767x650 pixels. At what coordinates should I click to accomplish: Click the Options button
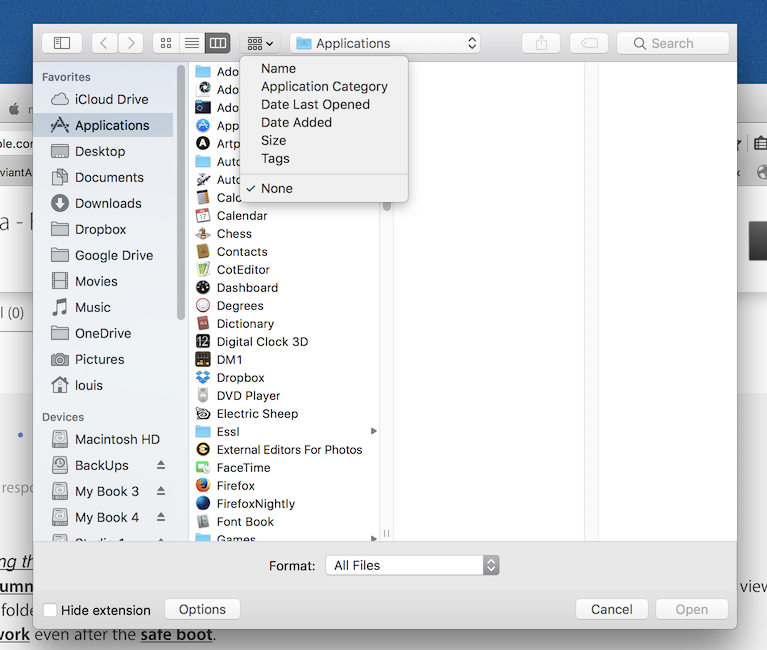(203, 609)
